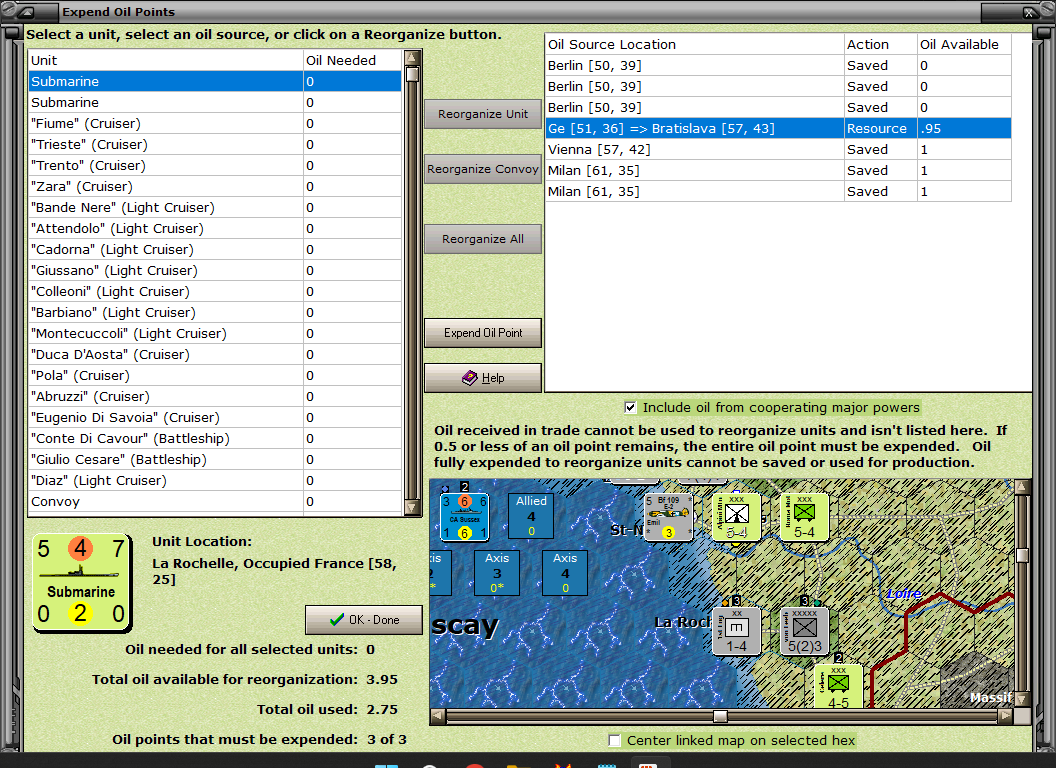Select Ge => Bratislava oil source row
This screenshot has height=768, width=1056.
click(779, 128)
